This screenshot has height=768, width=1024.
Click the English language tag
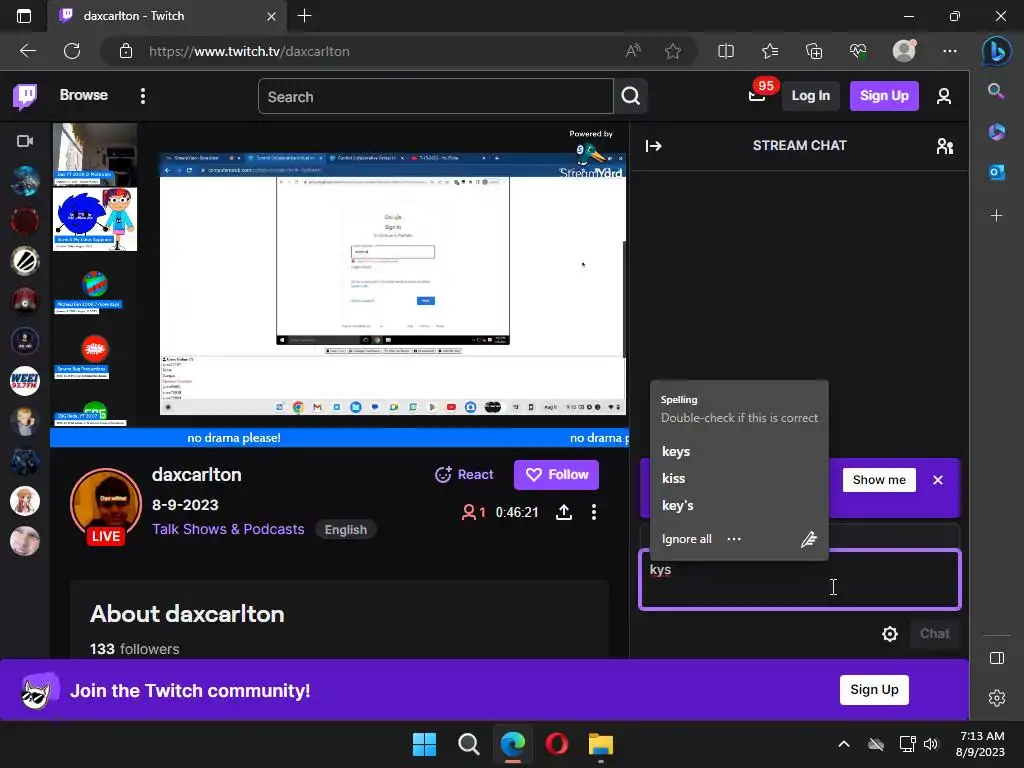(x=345, y=530)
